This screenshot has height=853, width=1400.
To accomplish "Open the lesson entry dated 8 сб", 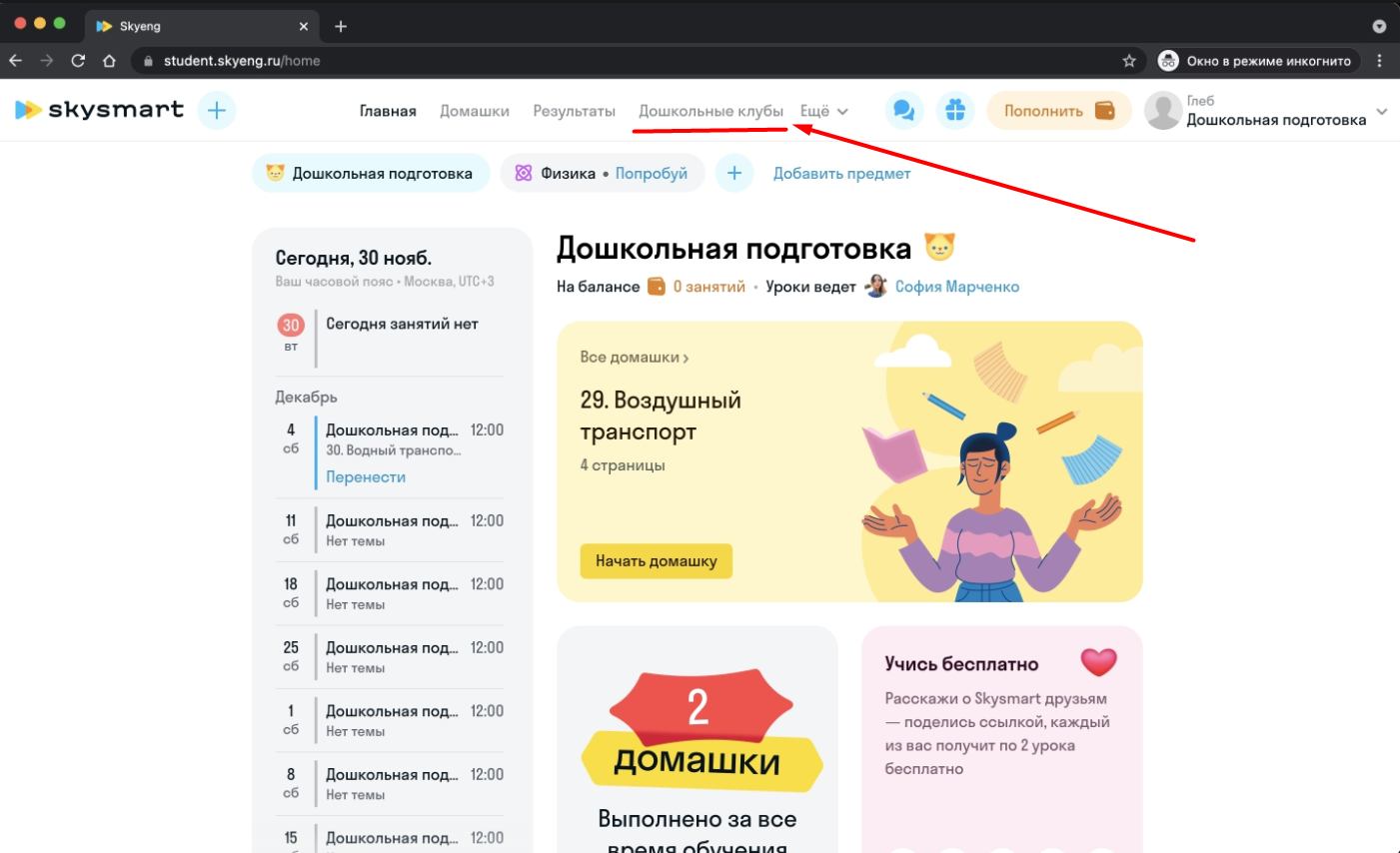I will pos(390,784).
